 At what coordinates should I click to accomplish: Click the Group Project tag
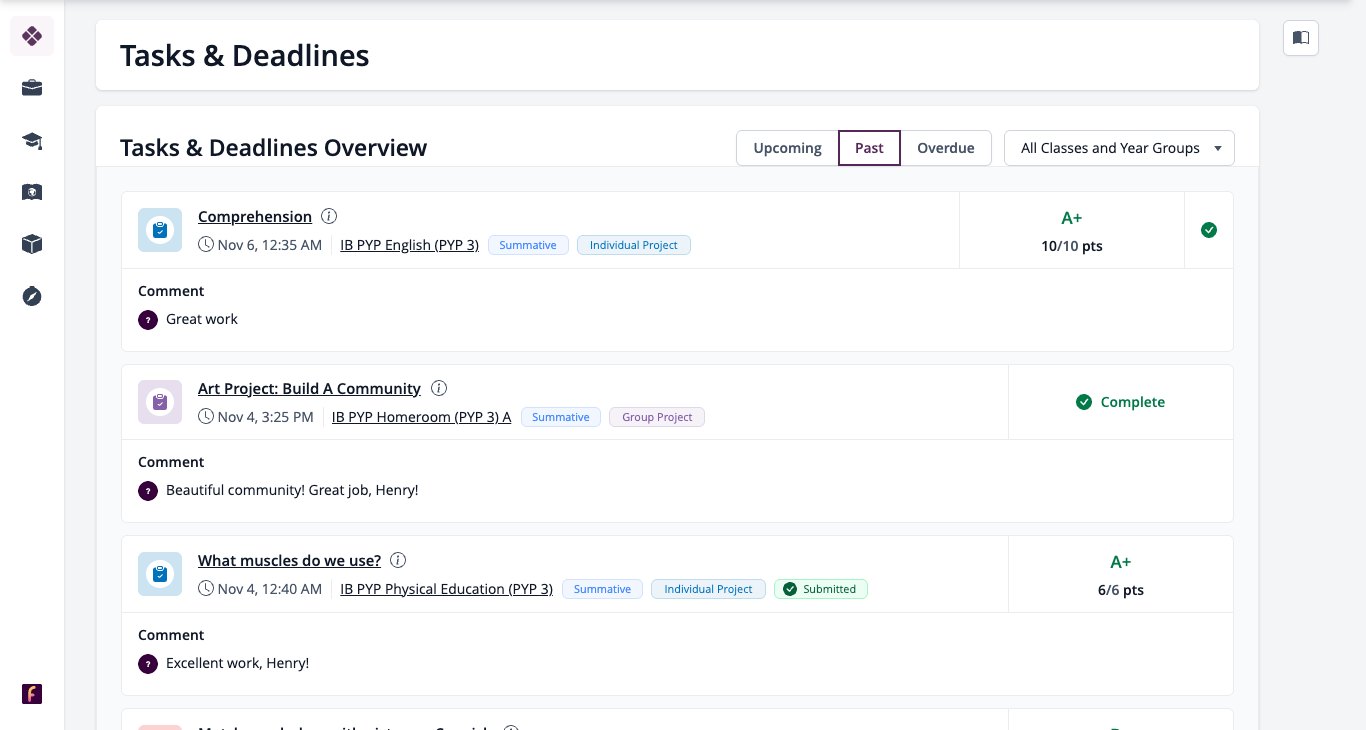657,417
